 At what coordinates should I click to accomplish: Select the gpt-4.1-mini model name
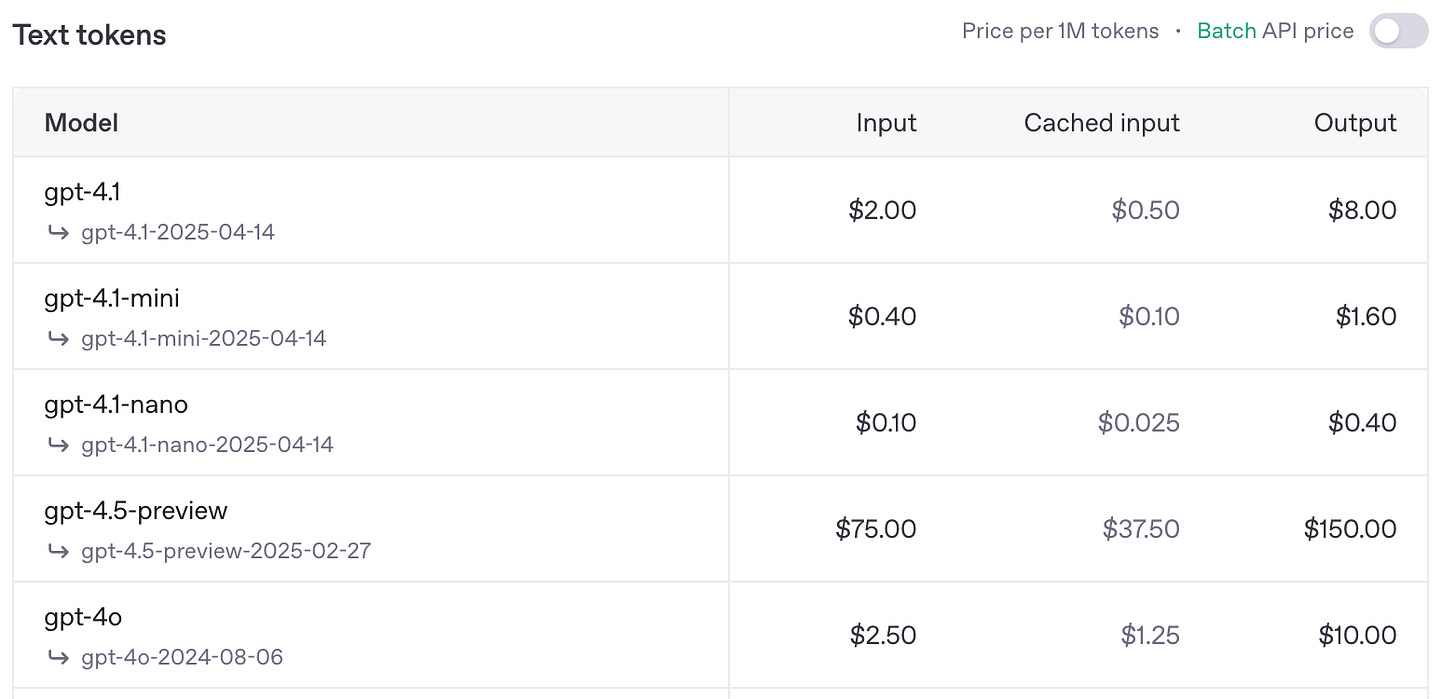pyautogui.click(x=112, y=298)
